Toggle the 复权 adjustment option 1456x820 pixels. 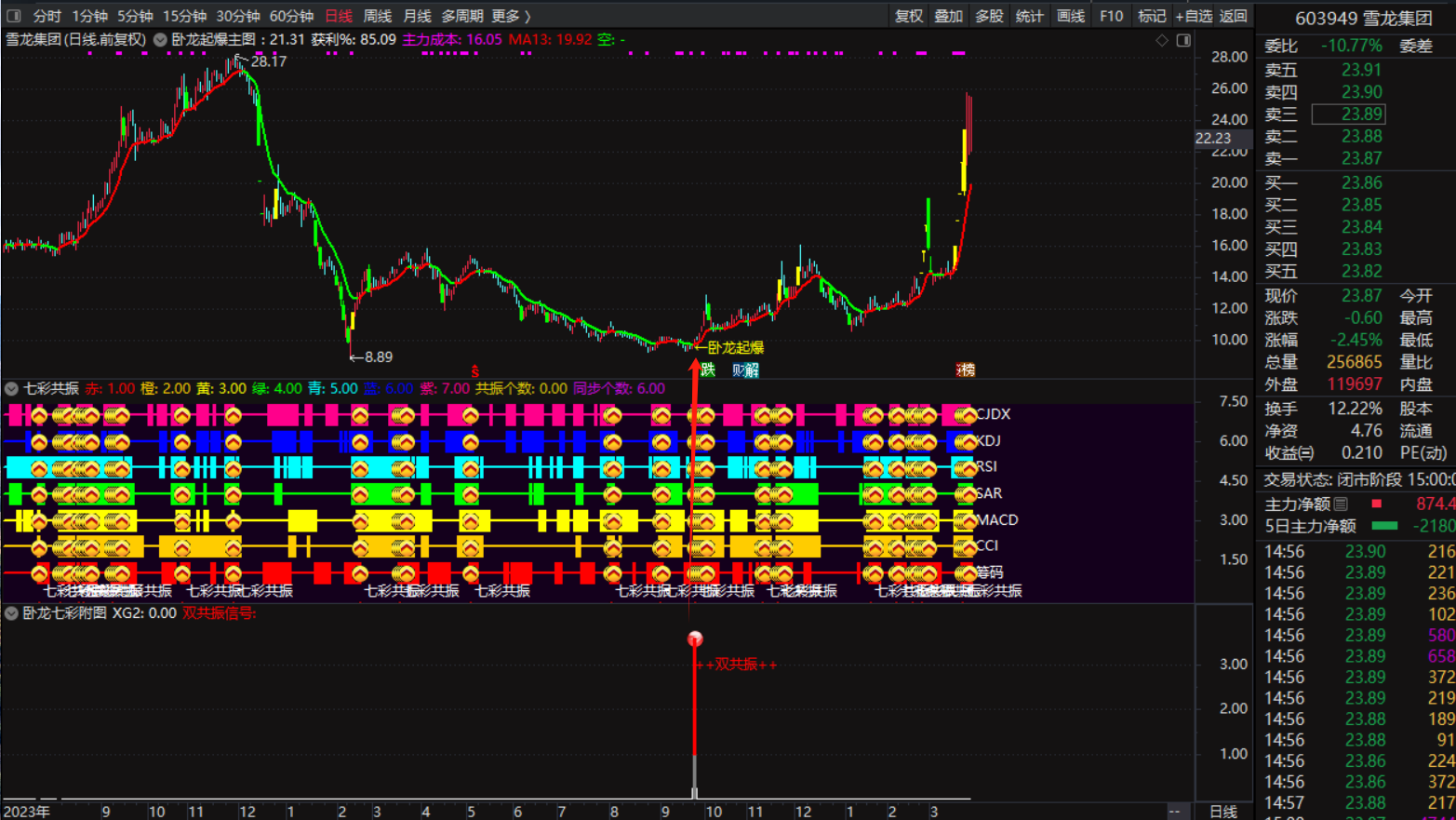click(908, 16)
